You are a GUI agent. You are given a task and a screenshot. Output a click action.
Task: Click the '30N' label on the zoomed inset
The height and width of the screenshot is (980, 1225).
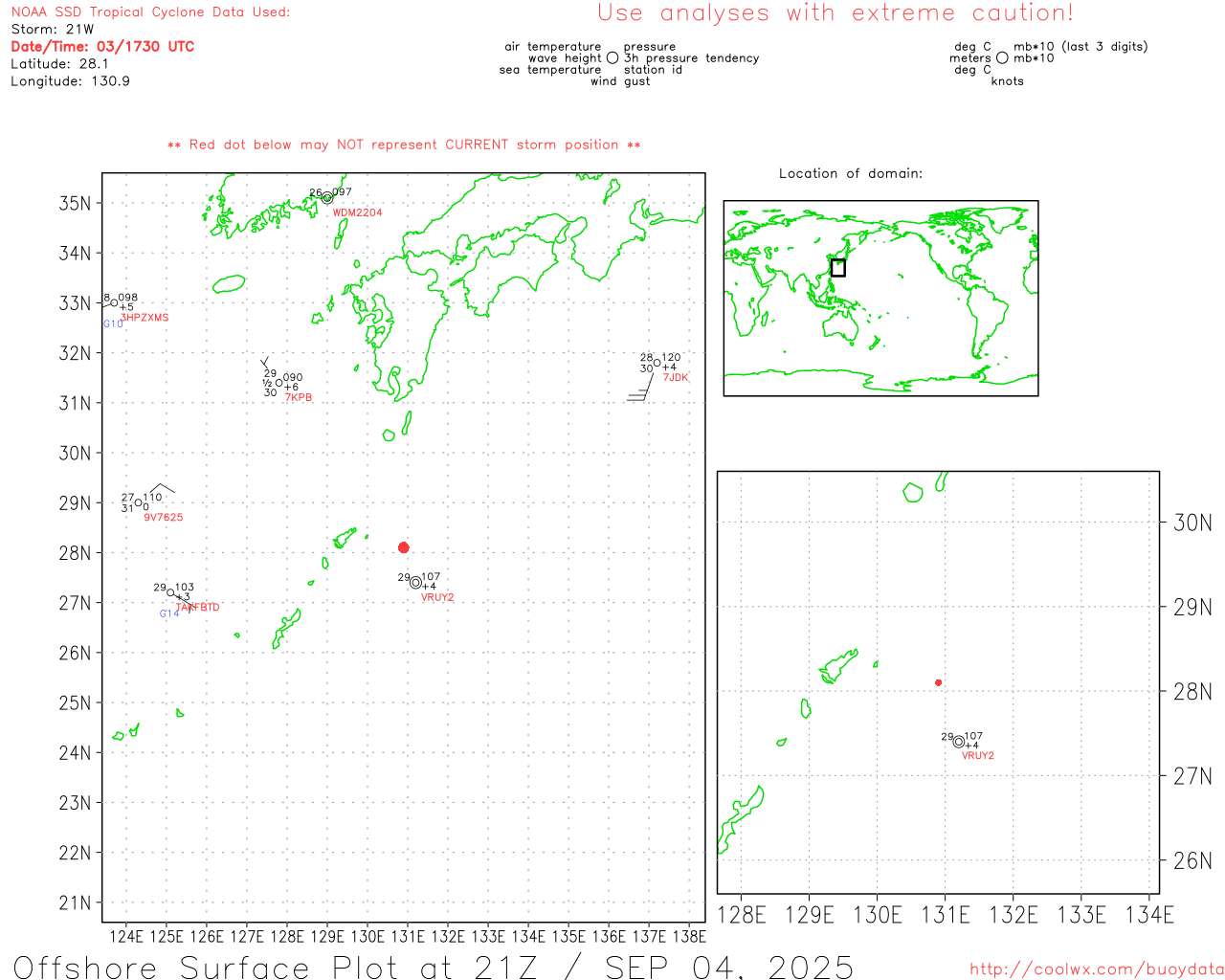pos(1192,523)
